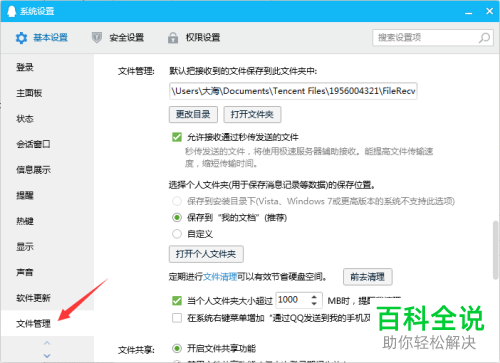Close the system settings window
Screen dimensions: 500x363
tap(489, 11)
